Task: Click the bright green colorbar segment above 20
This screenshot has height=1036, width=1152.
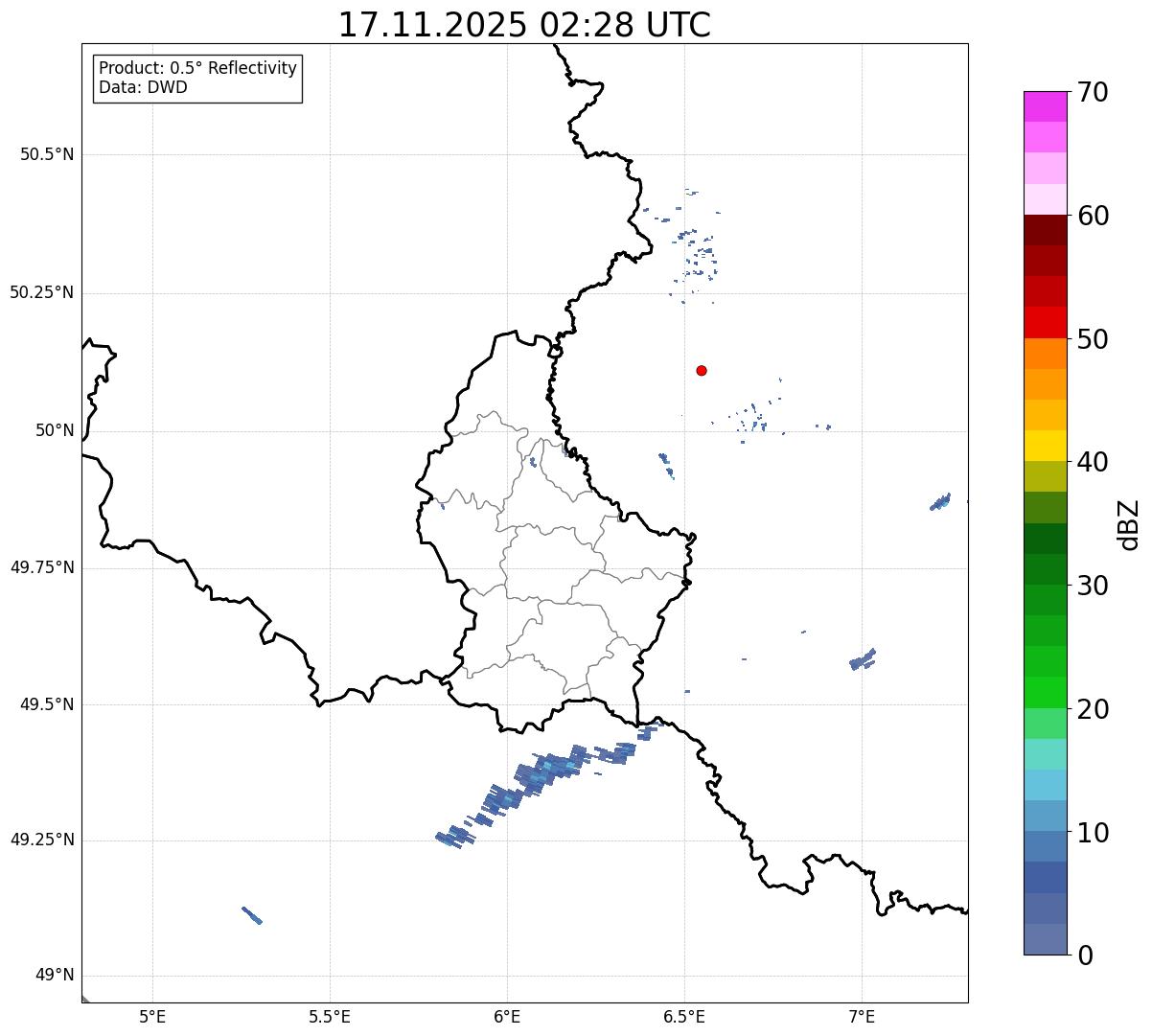Action: pyautogui.click(x=1045, y=693)
